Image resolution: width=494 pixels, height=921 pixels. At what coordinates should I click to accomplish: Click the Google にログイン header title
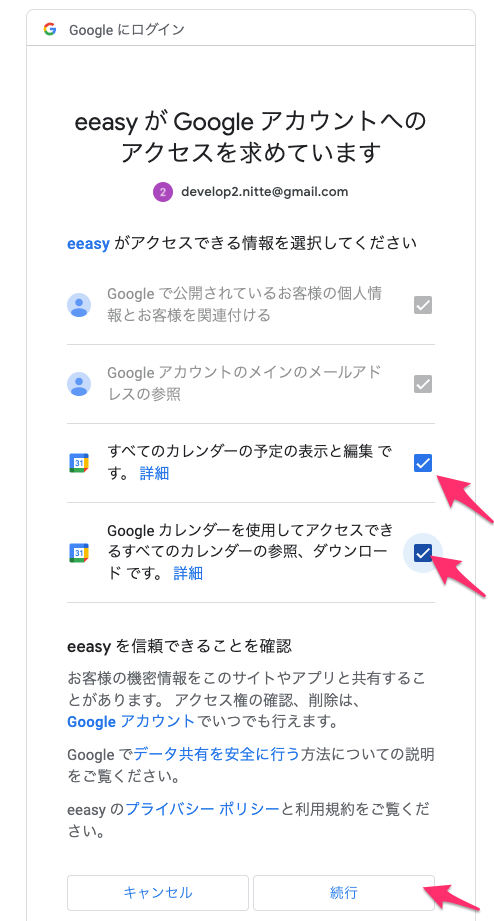coord(127,30)
